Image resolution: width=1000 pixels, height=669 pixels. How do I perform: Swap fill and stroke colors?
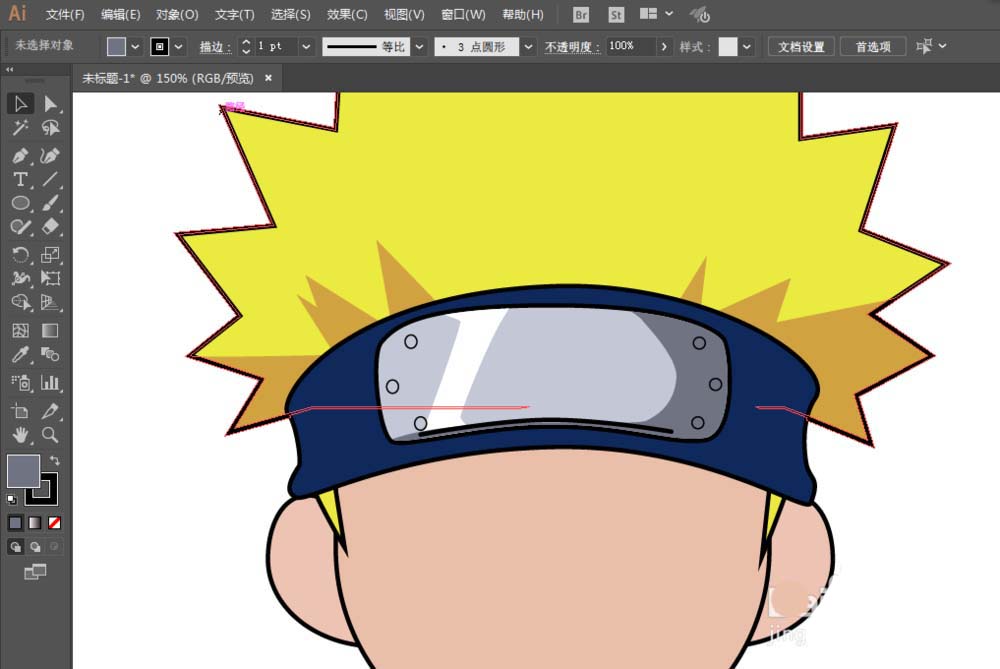[55, 460]
